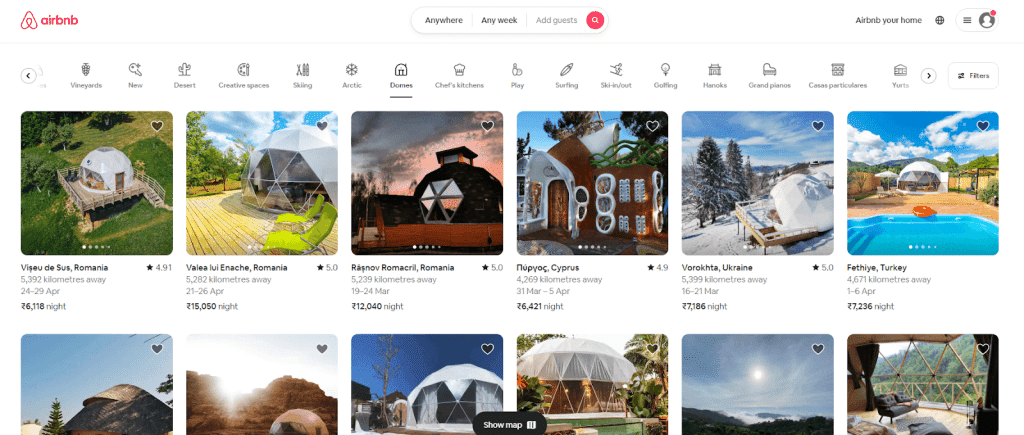Save Râșnov Romacril listing with heart

(487, 126)
